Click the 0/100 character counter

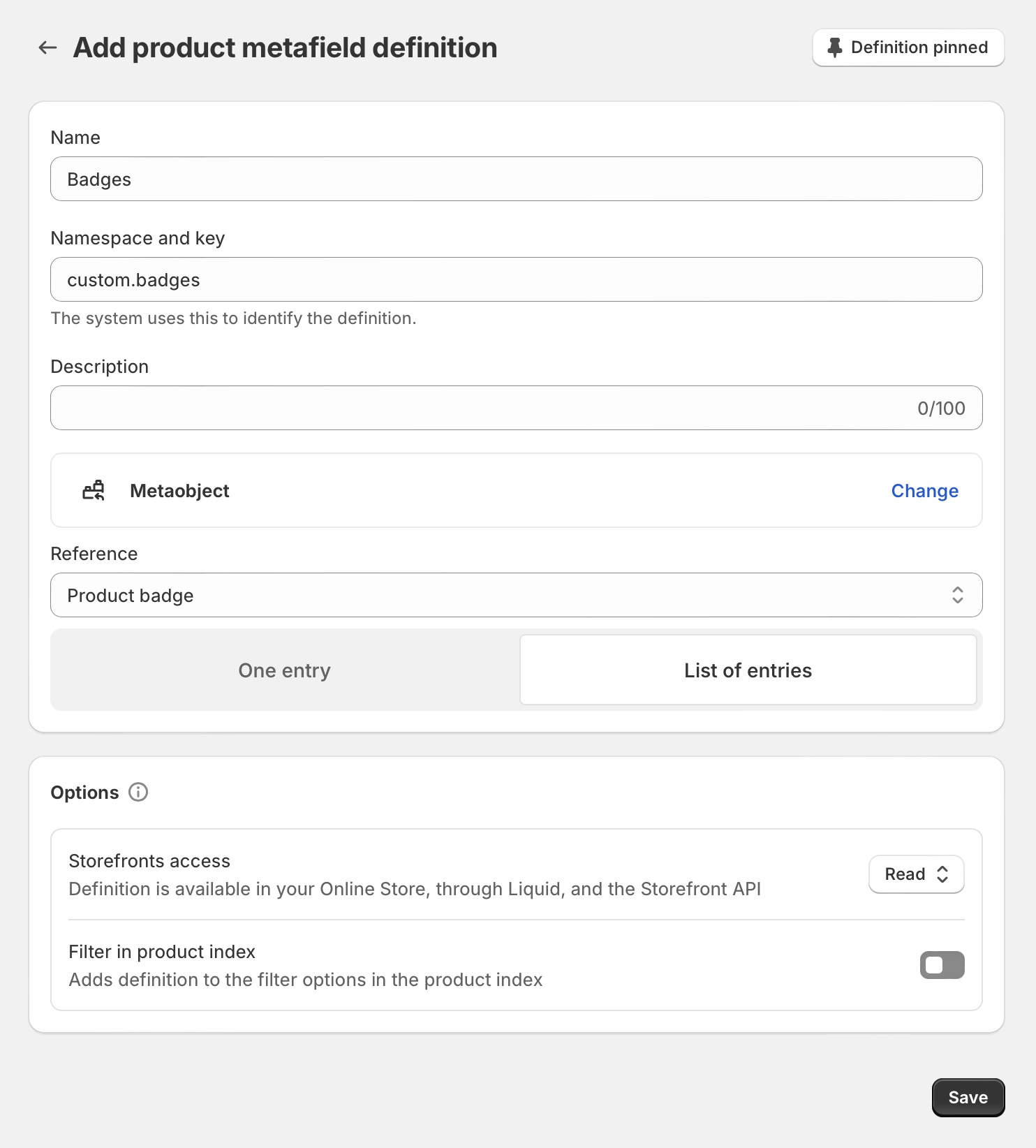941,408
